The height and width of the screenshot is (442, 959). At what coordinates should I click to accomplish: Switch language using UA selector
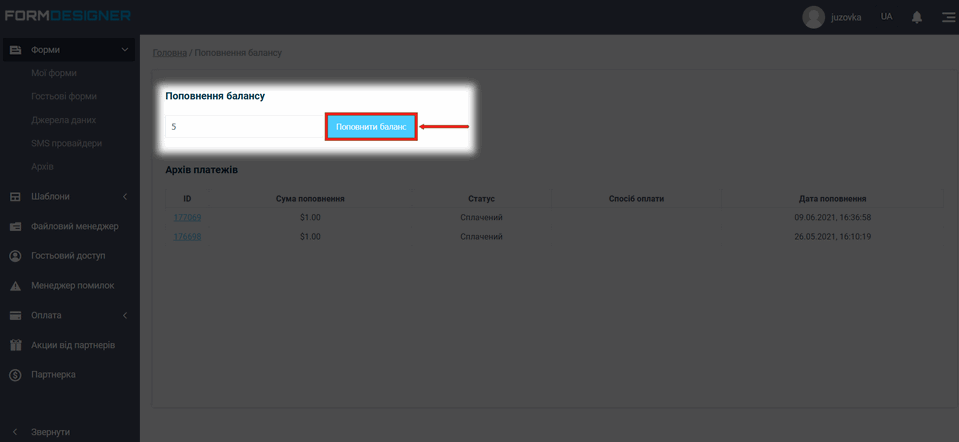click(886, 17)
